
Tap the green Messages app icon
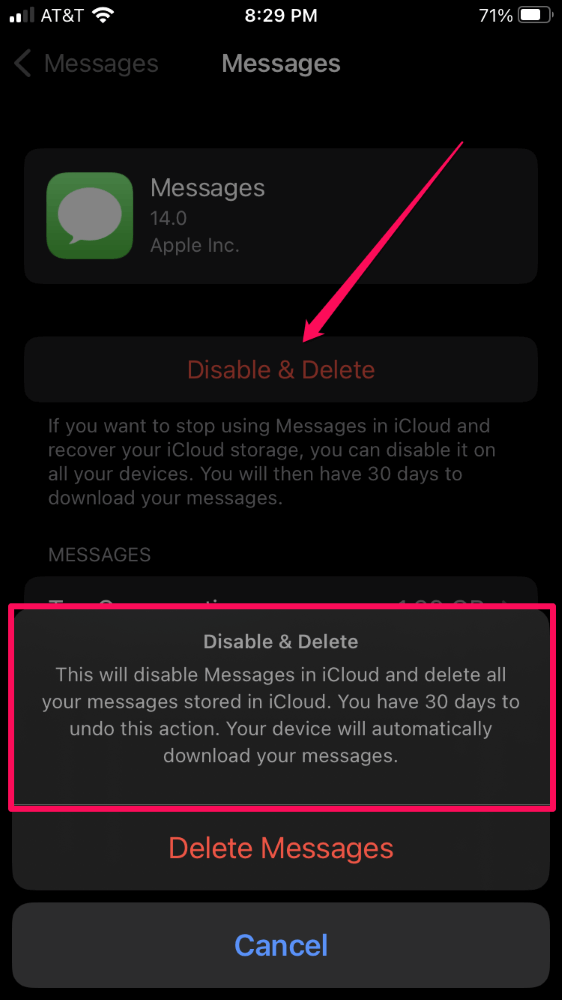90,216
